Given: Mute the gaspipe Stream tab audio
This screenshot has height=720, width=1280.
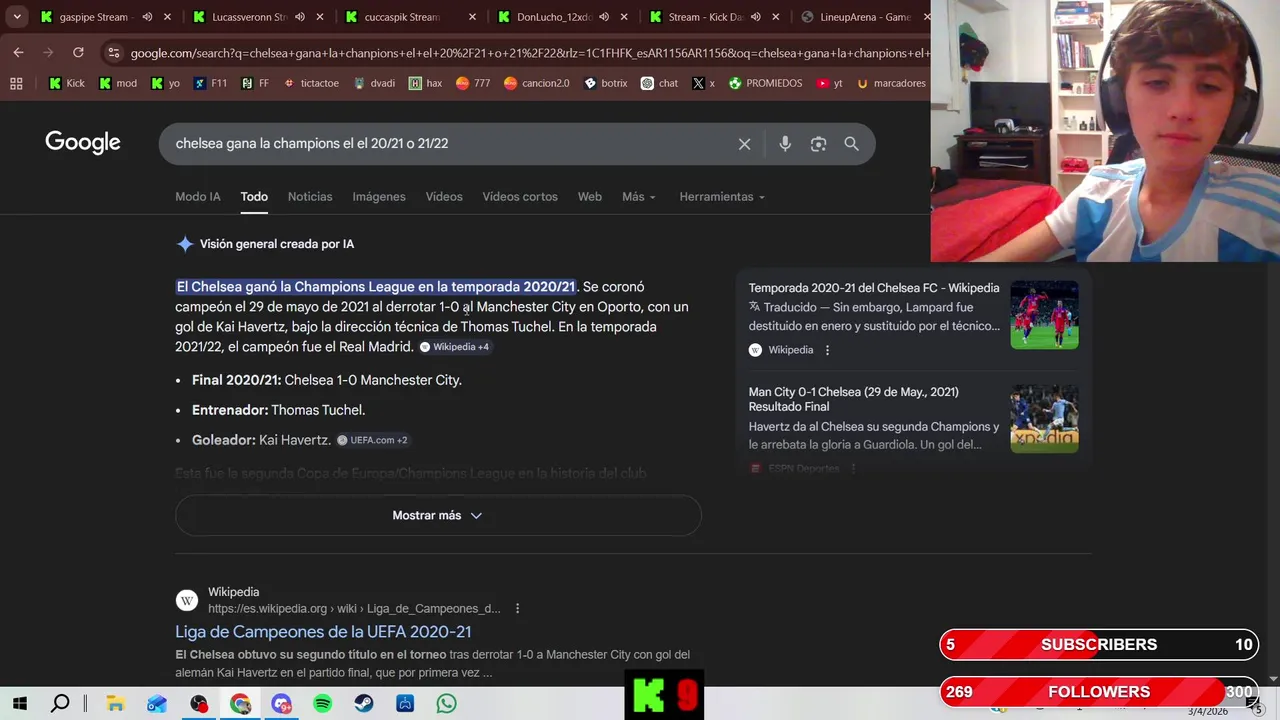Looking at the screenshot, I should 147,17.
